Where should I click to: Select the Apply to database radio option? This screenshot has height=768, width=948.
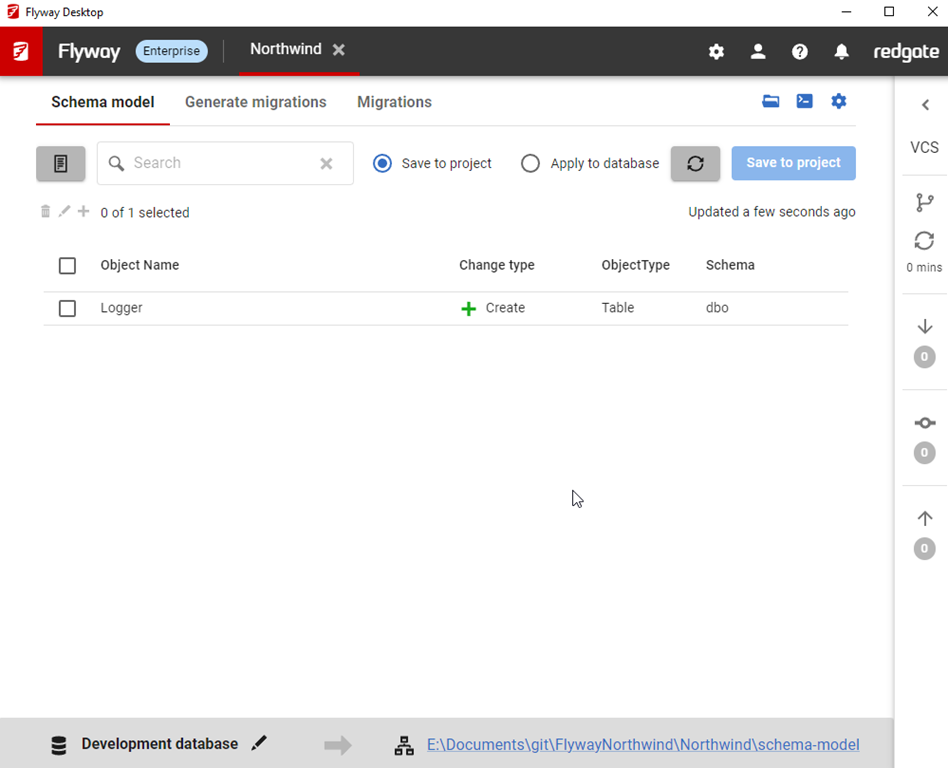pos(531,163)
